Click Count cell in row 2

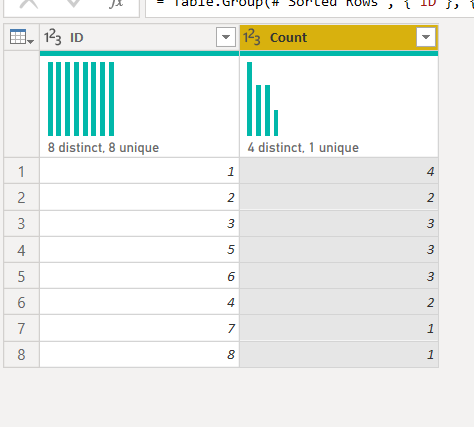click(x=339, y=197)
